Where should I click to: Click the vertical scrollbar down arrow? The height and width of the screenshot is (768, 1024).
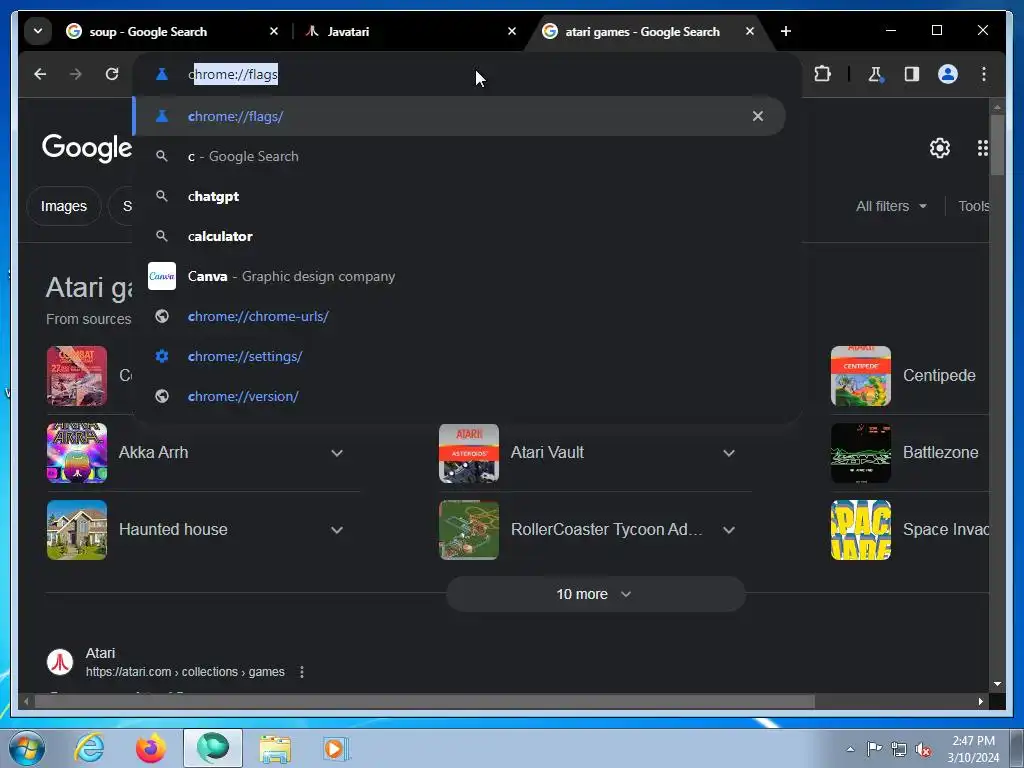(x=997, y=684)
